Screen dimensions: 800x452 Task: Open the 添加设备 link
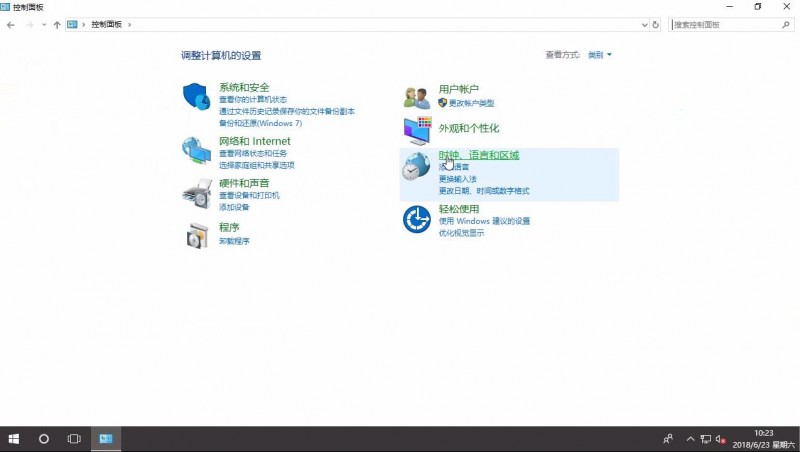[x=234, y=207]
